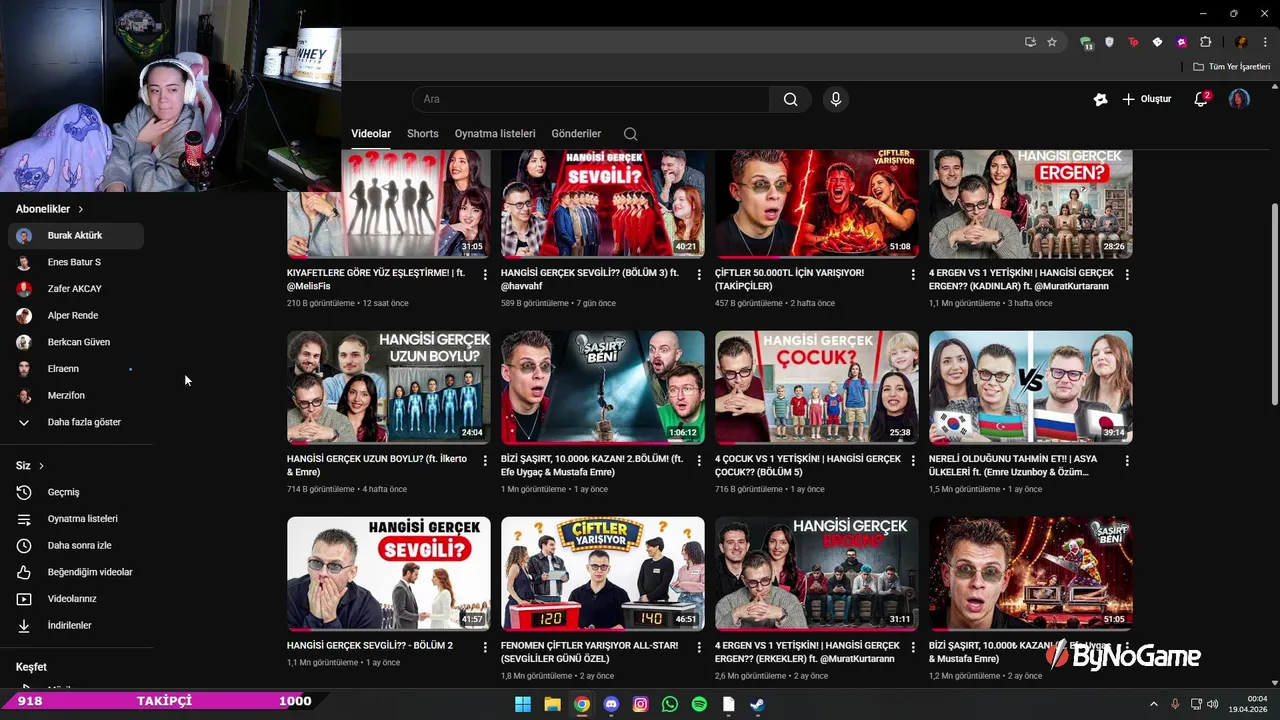The image size is (1280, 720).
Task: Click the taskbar volume speaker icon
Action: pyautogui.click(x=1212, y=704)
